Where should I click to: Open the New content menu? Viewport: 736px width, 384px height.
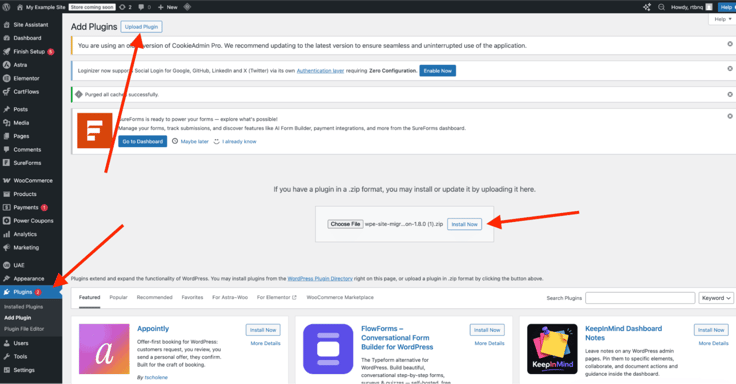point(168,7)
